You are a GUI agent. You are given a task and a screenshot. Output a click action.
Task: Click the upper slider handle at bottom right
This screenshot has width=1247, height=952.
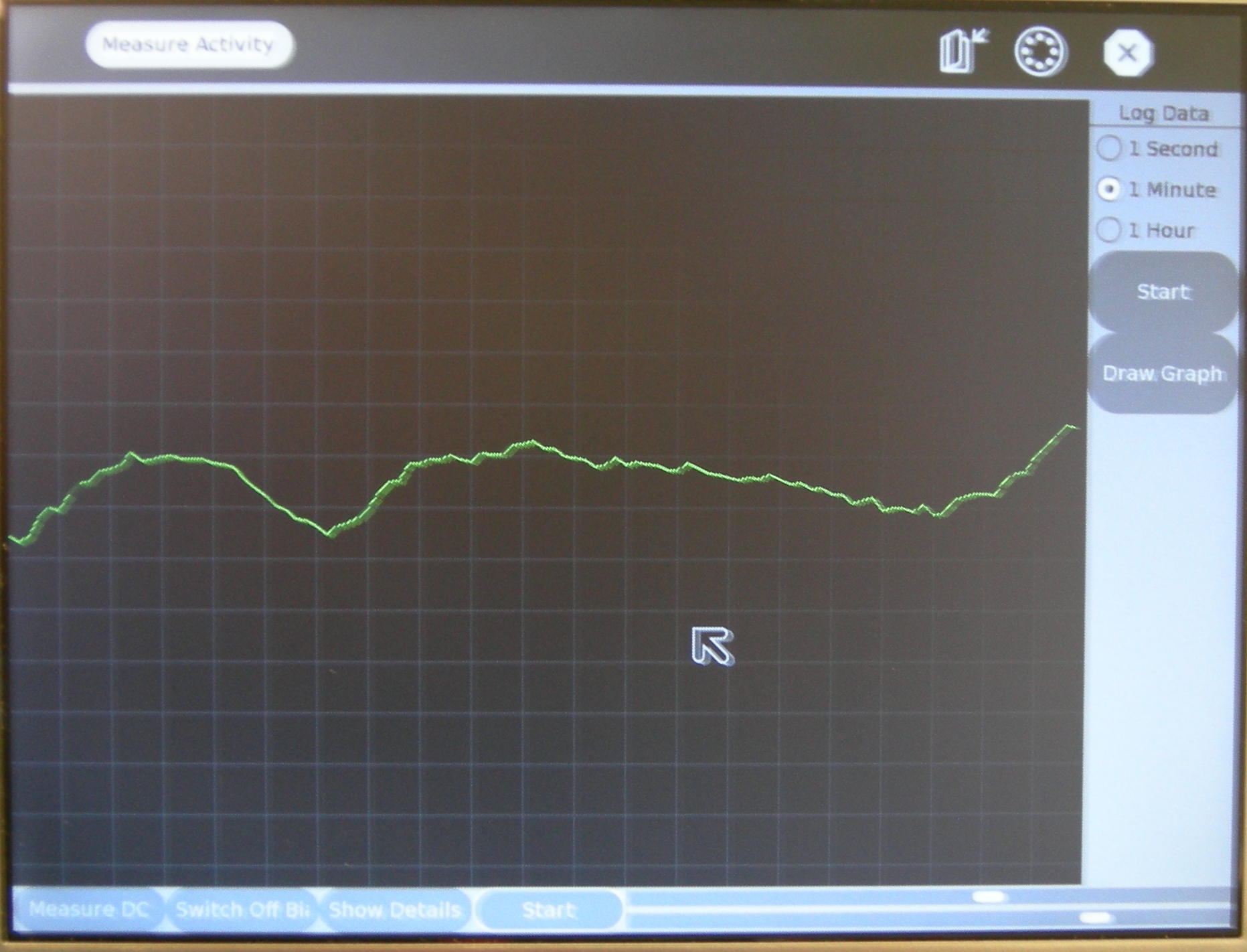point(990,896)
